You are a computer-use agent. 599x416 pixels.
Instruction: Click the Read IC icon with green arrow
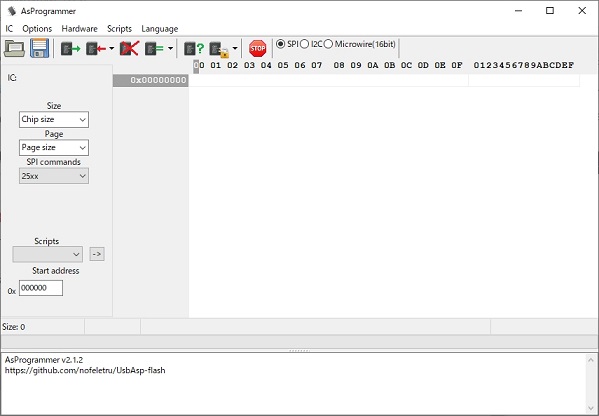tap(71, 49)
